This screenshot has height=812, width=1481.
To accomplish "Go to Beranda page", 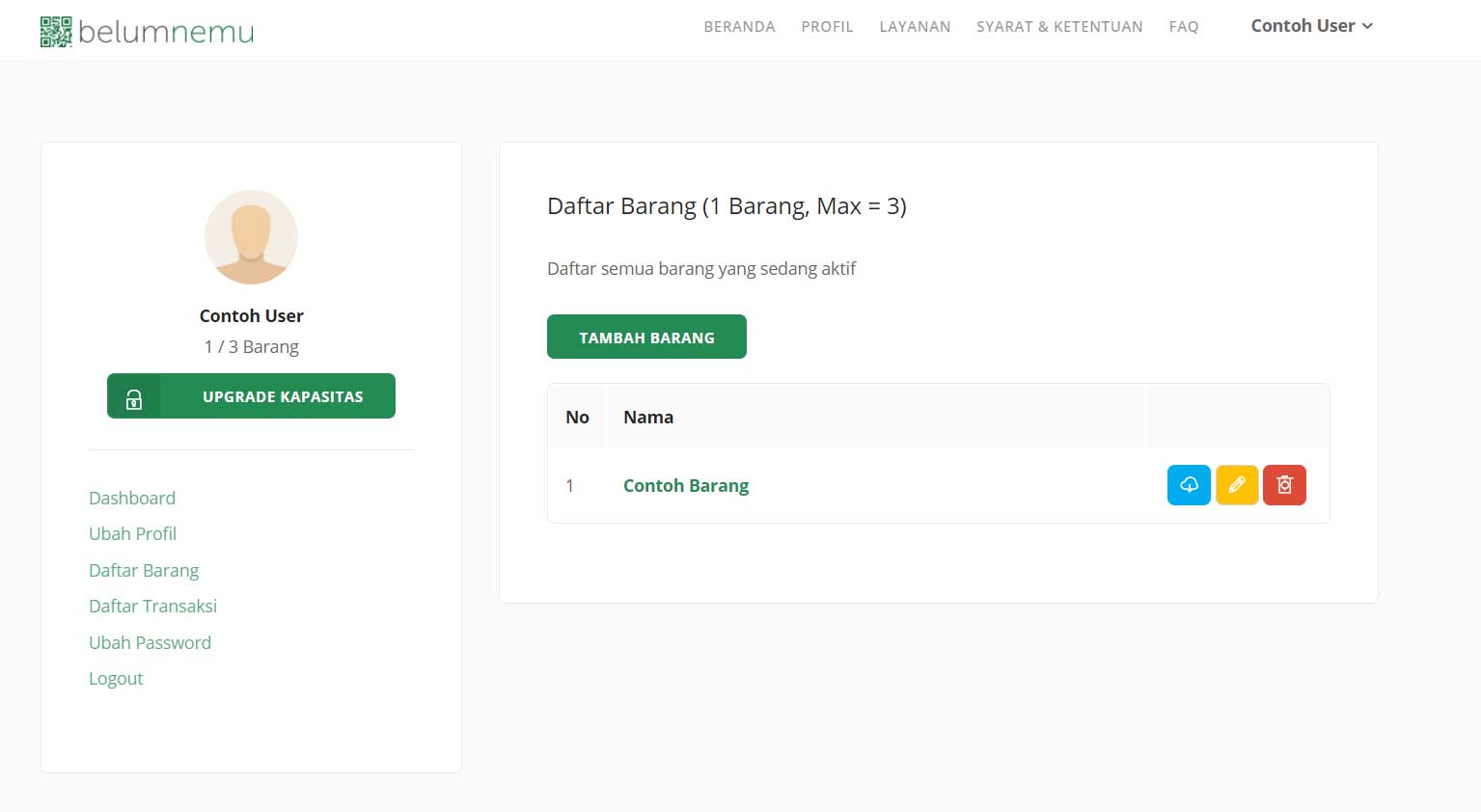I will coord(739,27).
